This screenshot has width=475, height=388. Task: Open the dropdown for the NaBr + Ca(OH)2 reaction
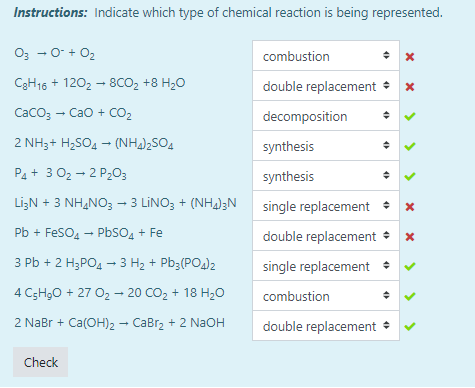point(326,326)
